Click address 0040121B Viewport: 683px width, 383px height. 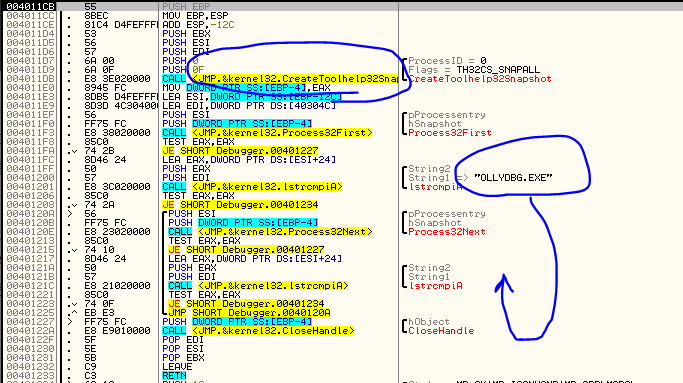pos(30,277)
